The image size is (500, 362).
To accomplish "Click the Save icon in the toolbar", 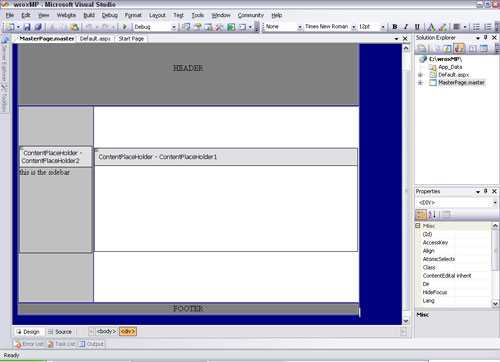I will (27, 27).
